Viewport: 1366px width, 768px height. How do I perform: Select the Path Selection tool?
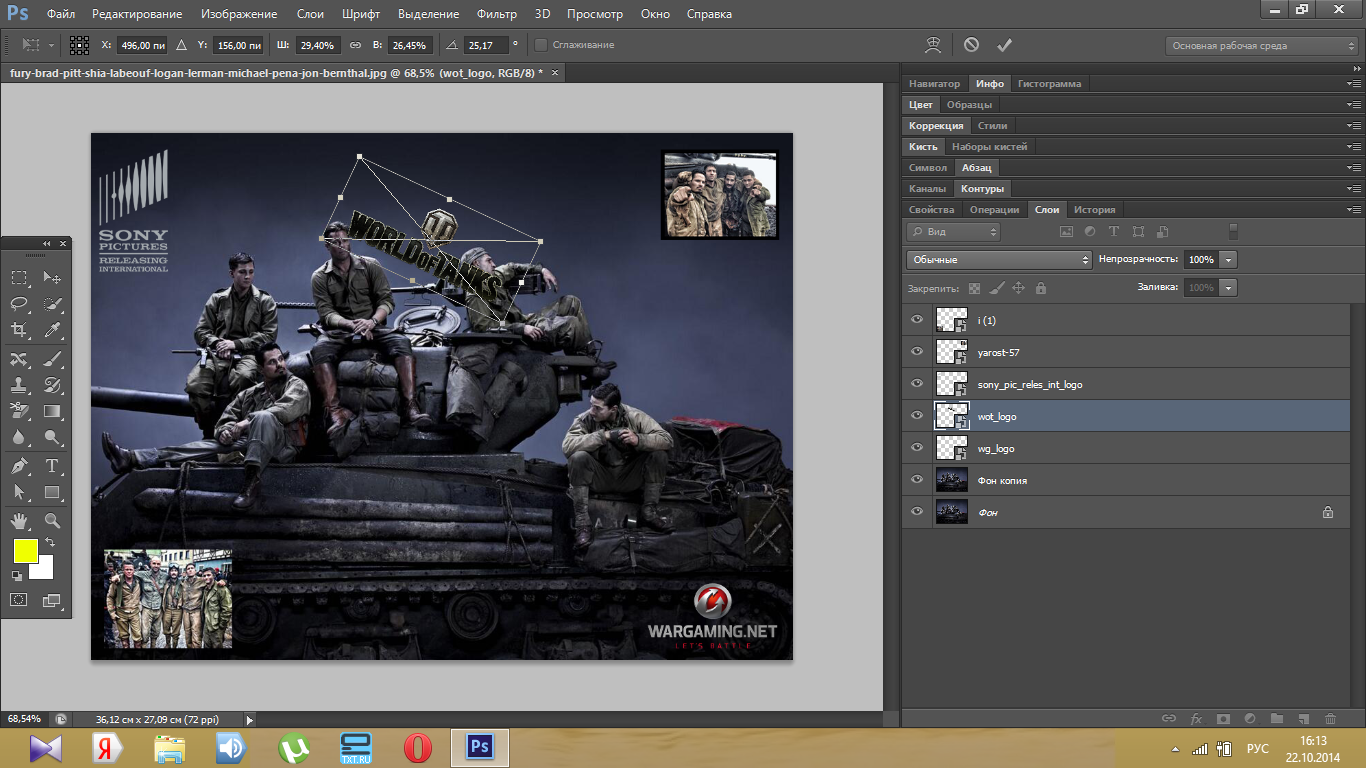click(19, 492)
